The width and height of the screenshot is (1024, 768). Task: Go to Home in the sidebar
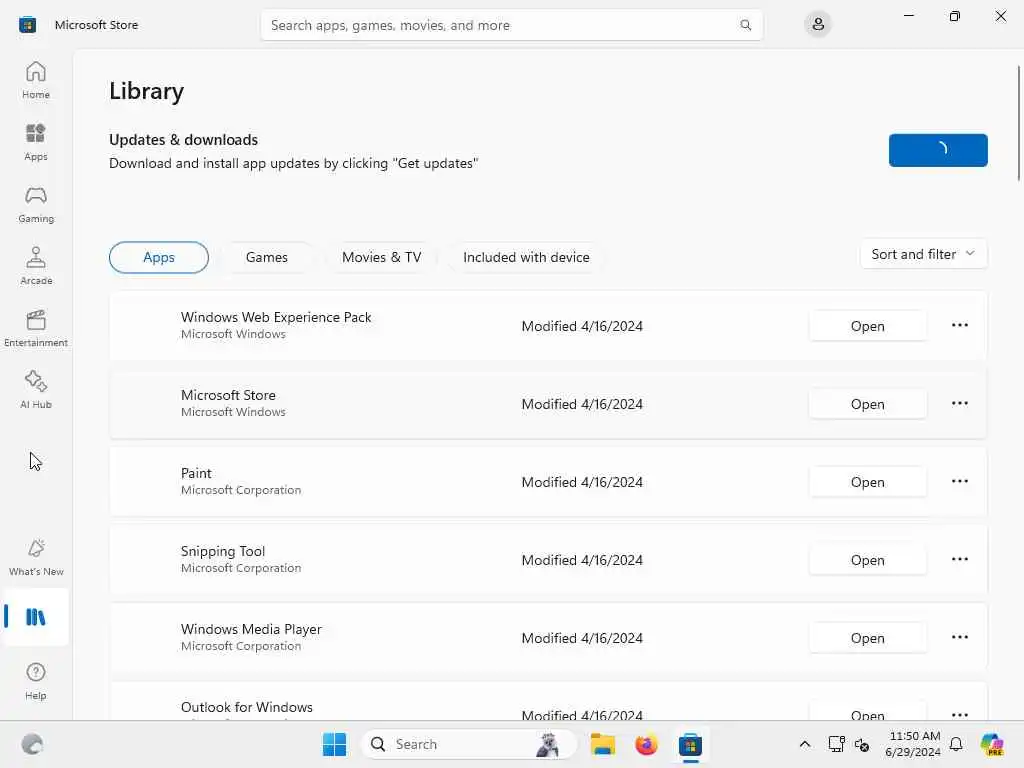(36, 80)
